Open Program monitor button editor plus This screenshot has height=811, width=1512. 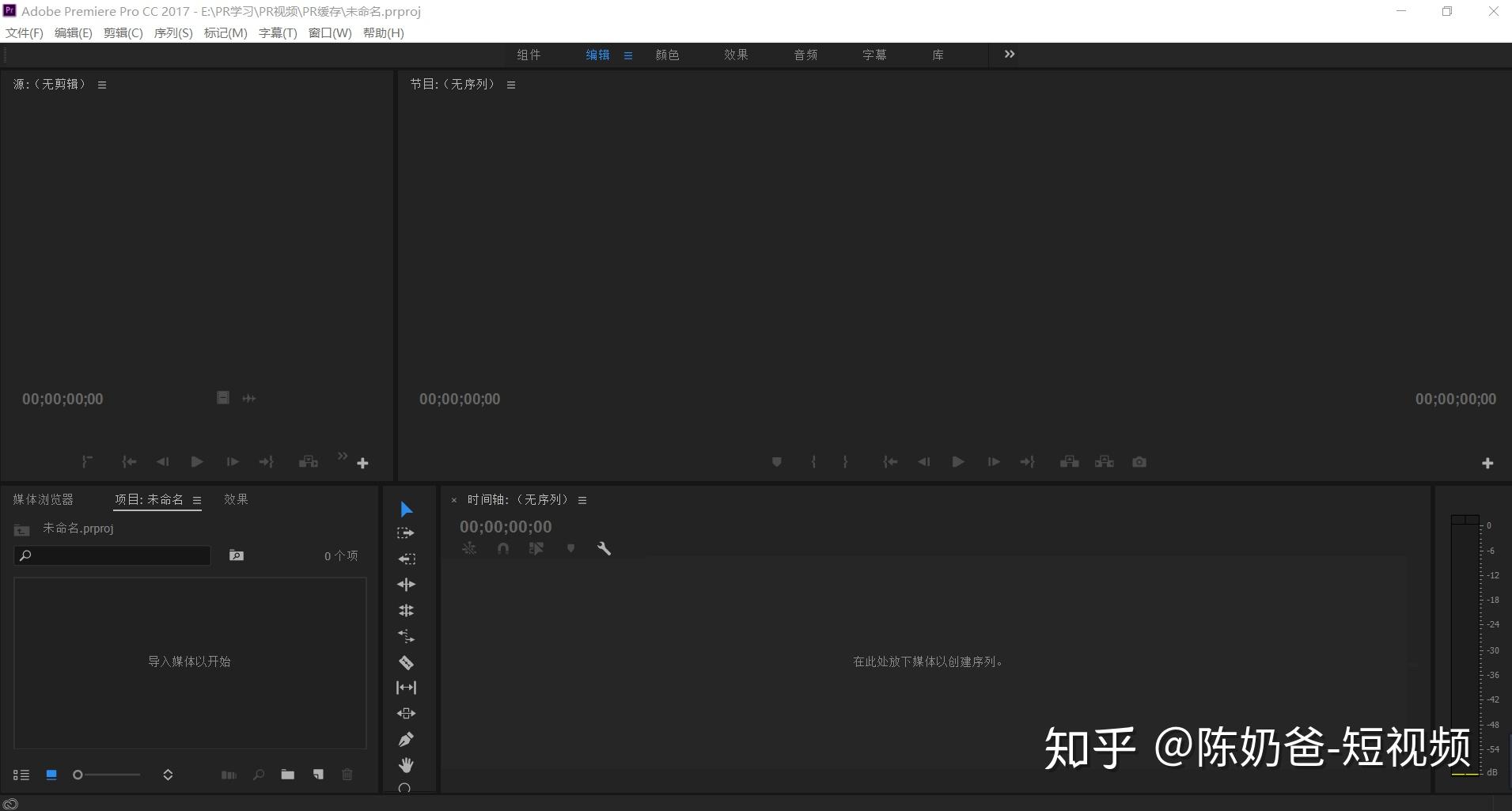point(1487,464)
